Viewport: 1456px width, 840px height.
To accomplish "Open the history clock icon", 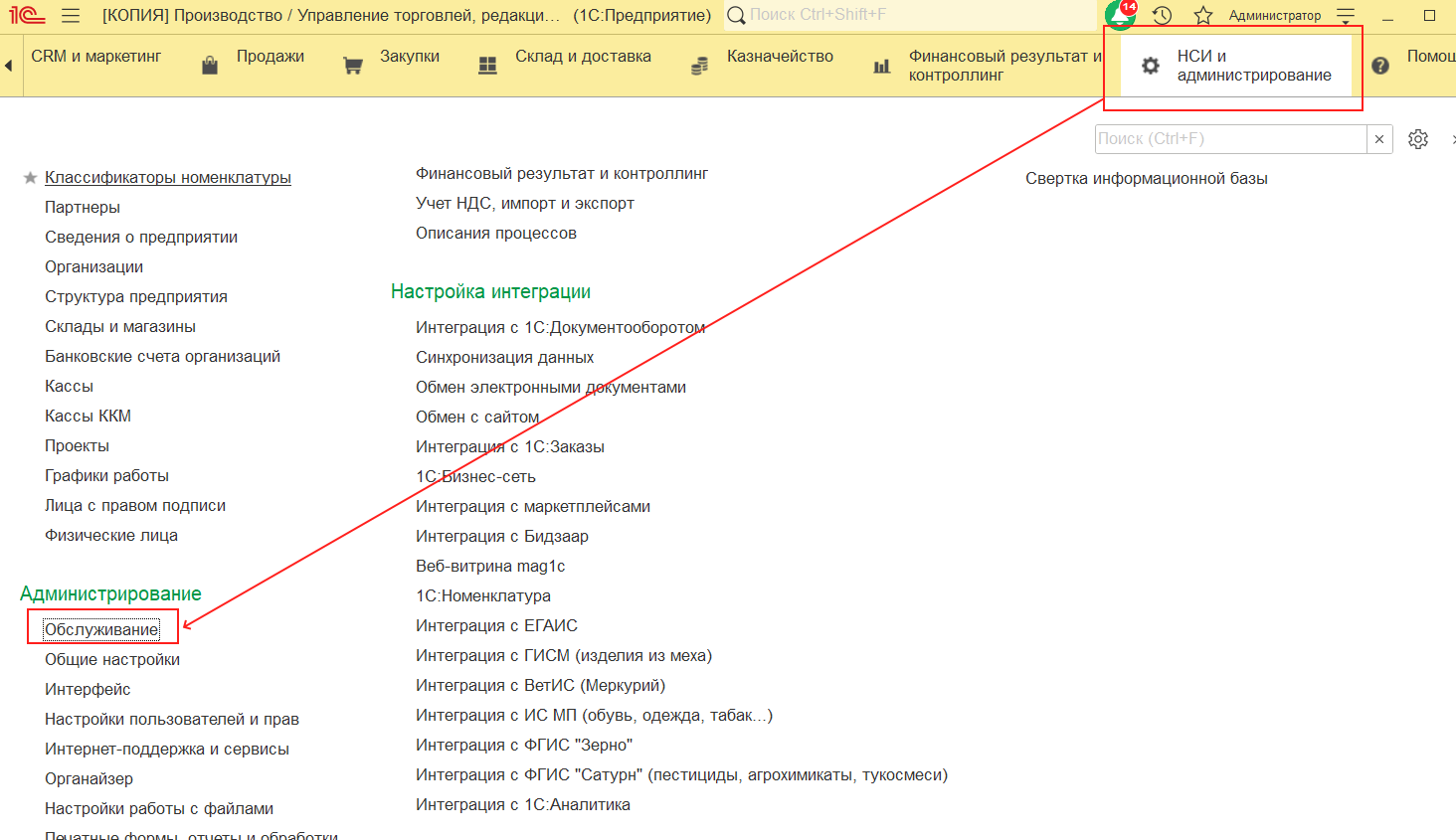I will point(1162,16).
